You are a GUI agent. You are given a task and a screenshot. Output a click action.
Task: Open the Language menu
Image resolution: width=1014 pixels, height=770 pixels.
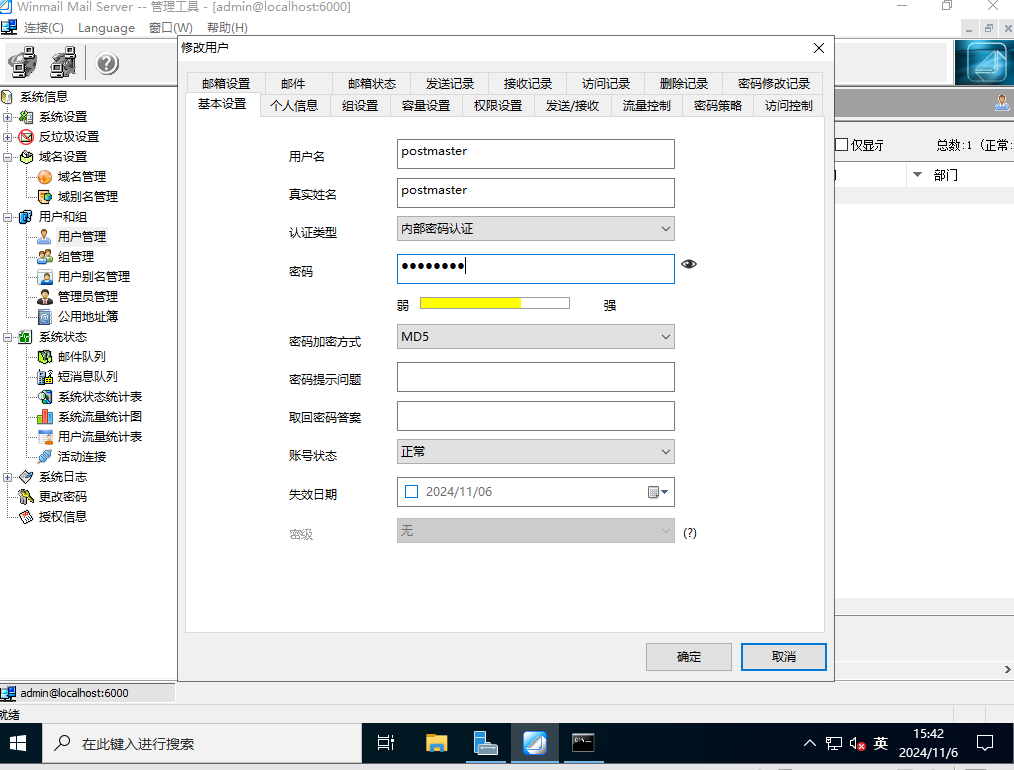(x=106, y=28)
